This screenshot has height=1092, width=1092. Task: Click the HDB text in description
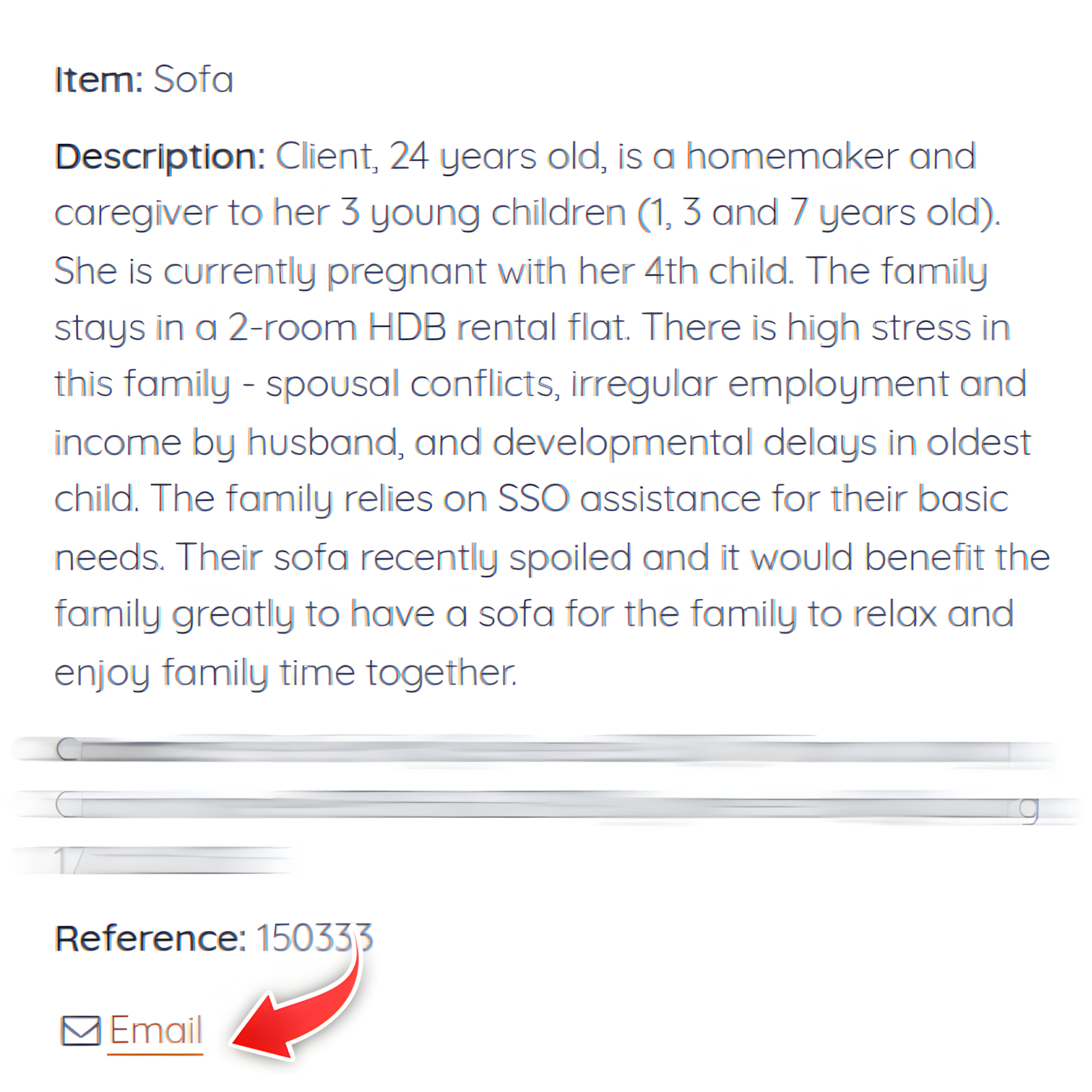click(407, 328)
